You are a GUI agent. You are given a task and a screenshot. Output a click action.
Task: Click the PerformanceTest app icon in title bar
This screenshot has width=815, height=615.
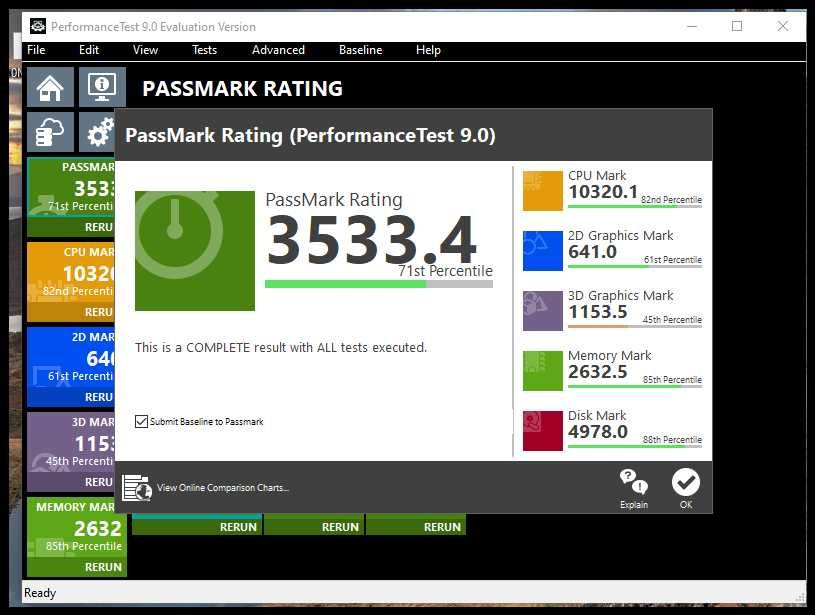pos(38,26)
